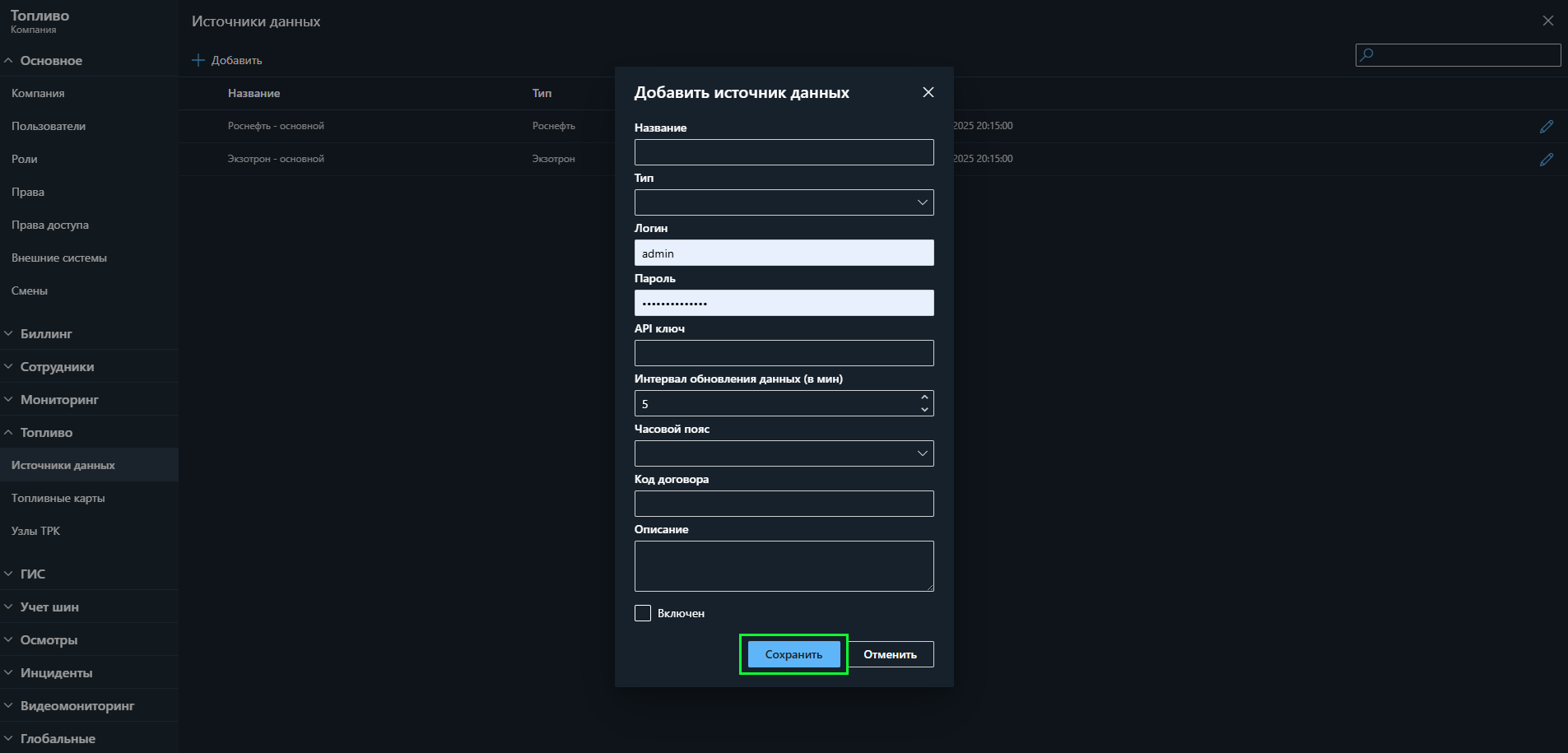
Task: Open the Тип dropdown
Action: click(x=784, y=202)
